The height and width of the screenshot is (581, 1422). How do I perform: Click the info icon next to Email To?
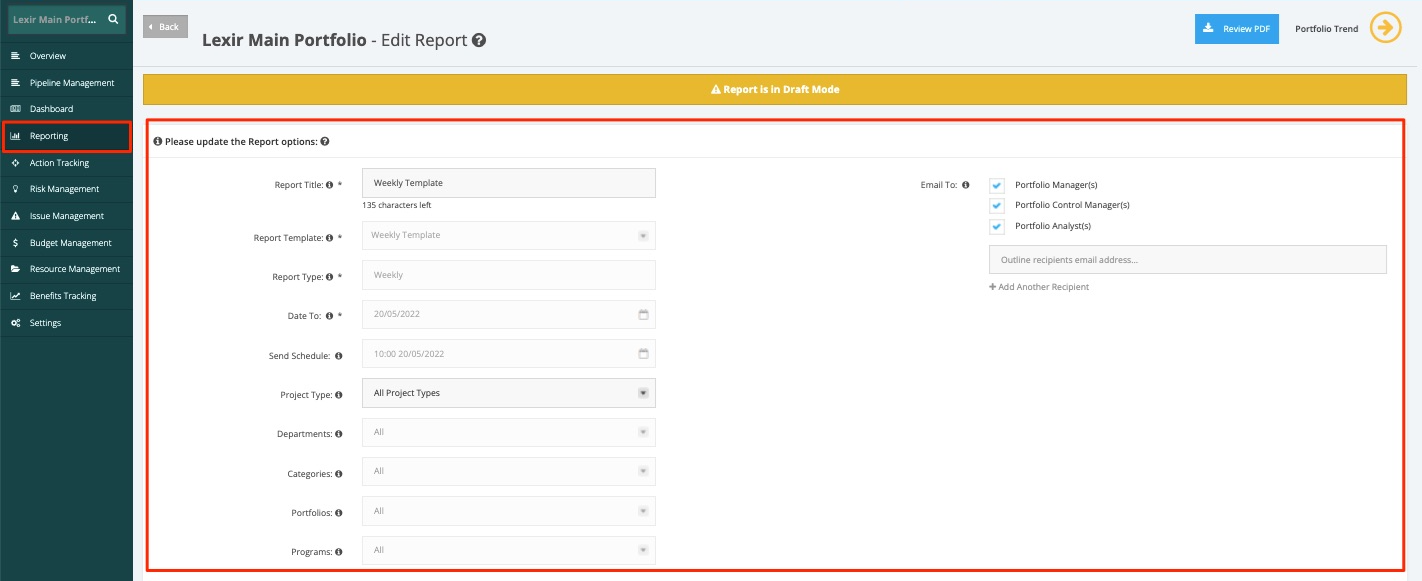[965, 185]
